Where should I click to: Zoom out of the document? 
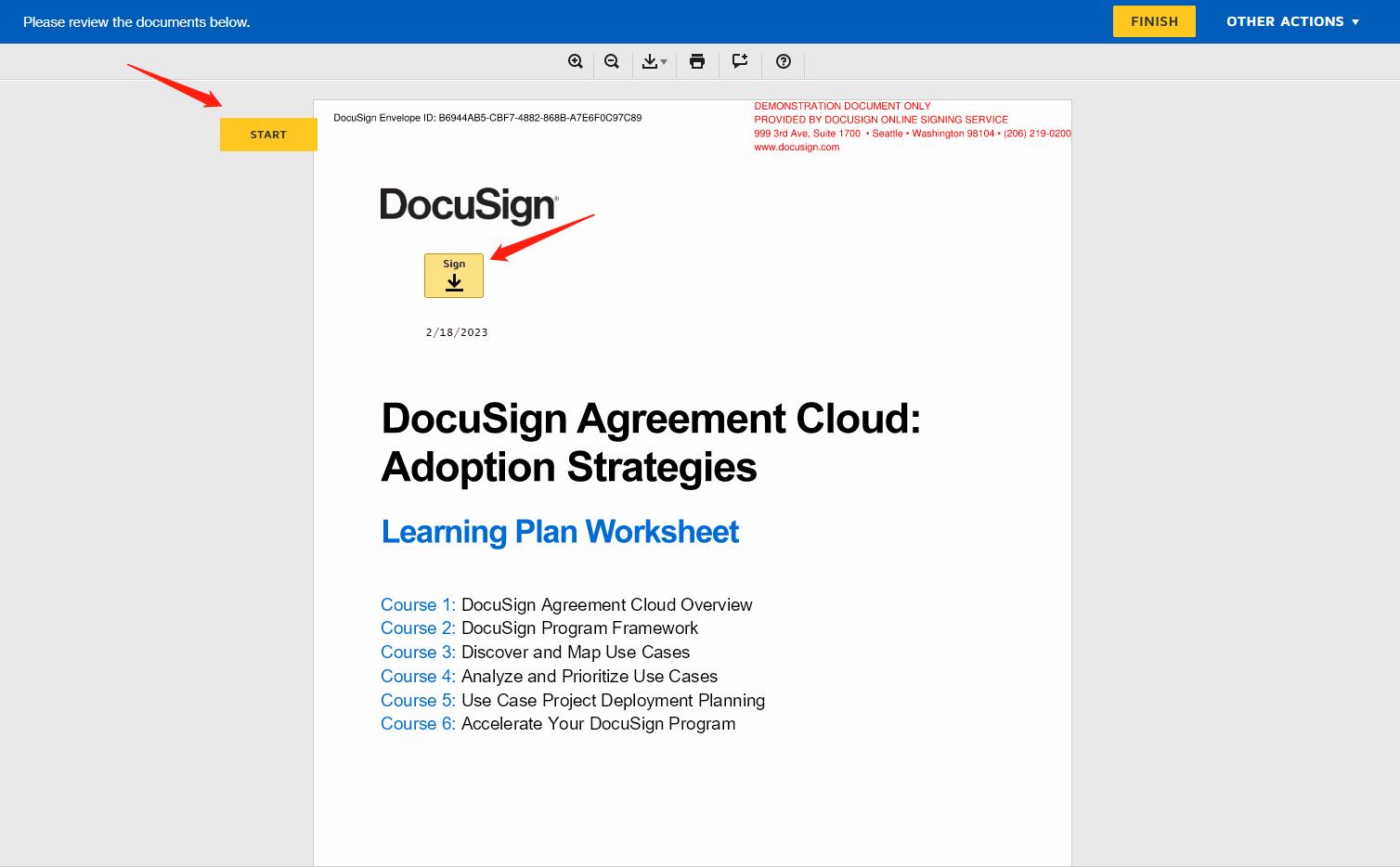coord(612,61)
